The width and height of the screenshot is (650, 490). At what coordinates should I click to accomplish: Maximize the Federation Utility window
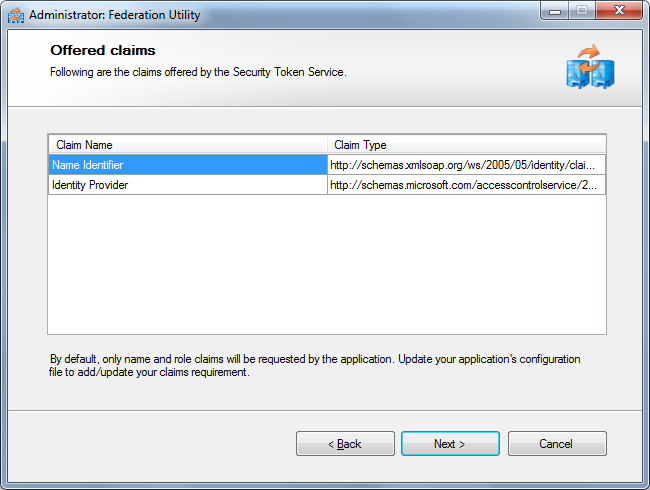coord(582,13)
